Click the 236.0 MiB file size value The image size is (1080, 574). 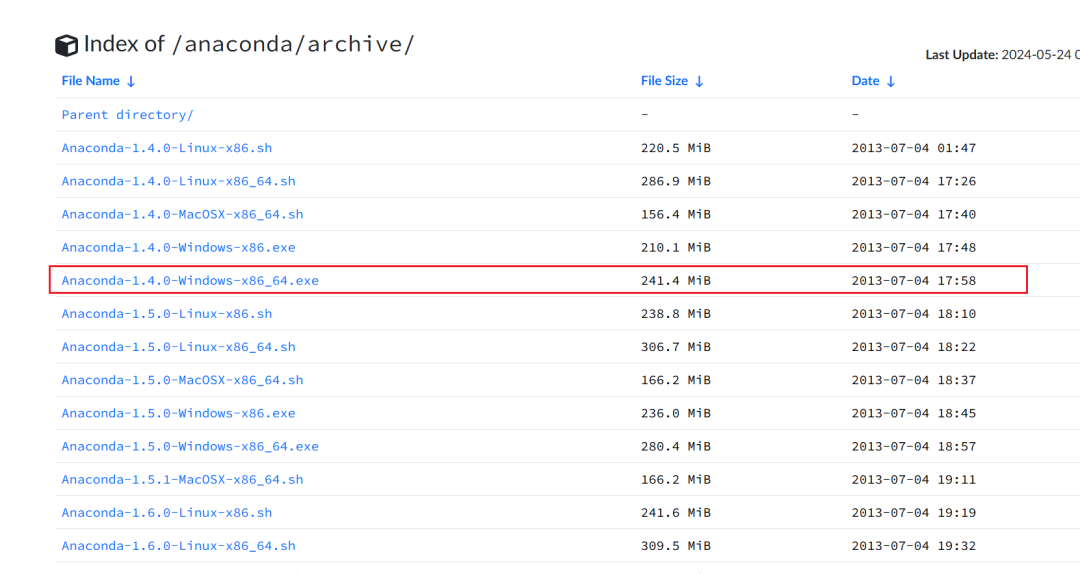tap(676, 413)
